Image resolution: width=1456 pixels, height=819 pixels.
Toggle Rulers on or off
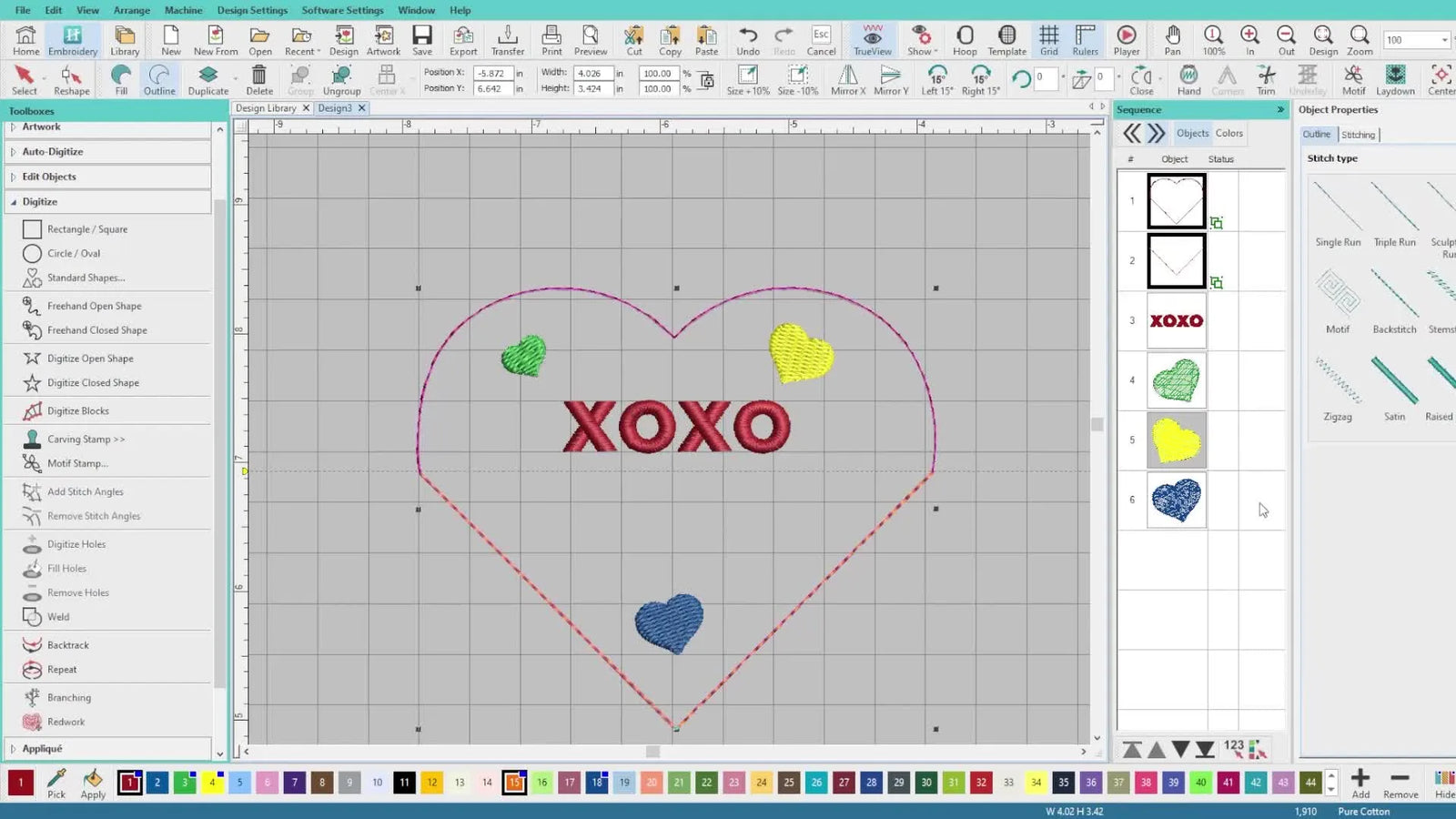coord(1085,40)
